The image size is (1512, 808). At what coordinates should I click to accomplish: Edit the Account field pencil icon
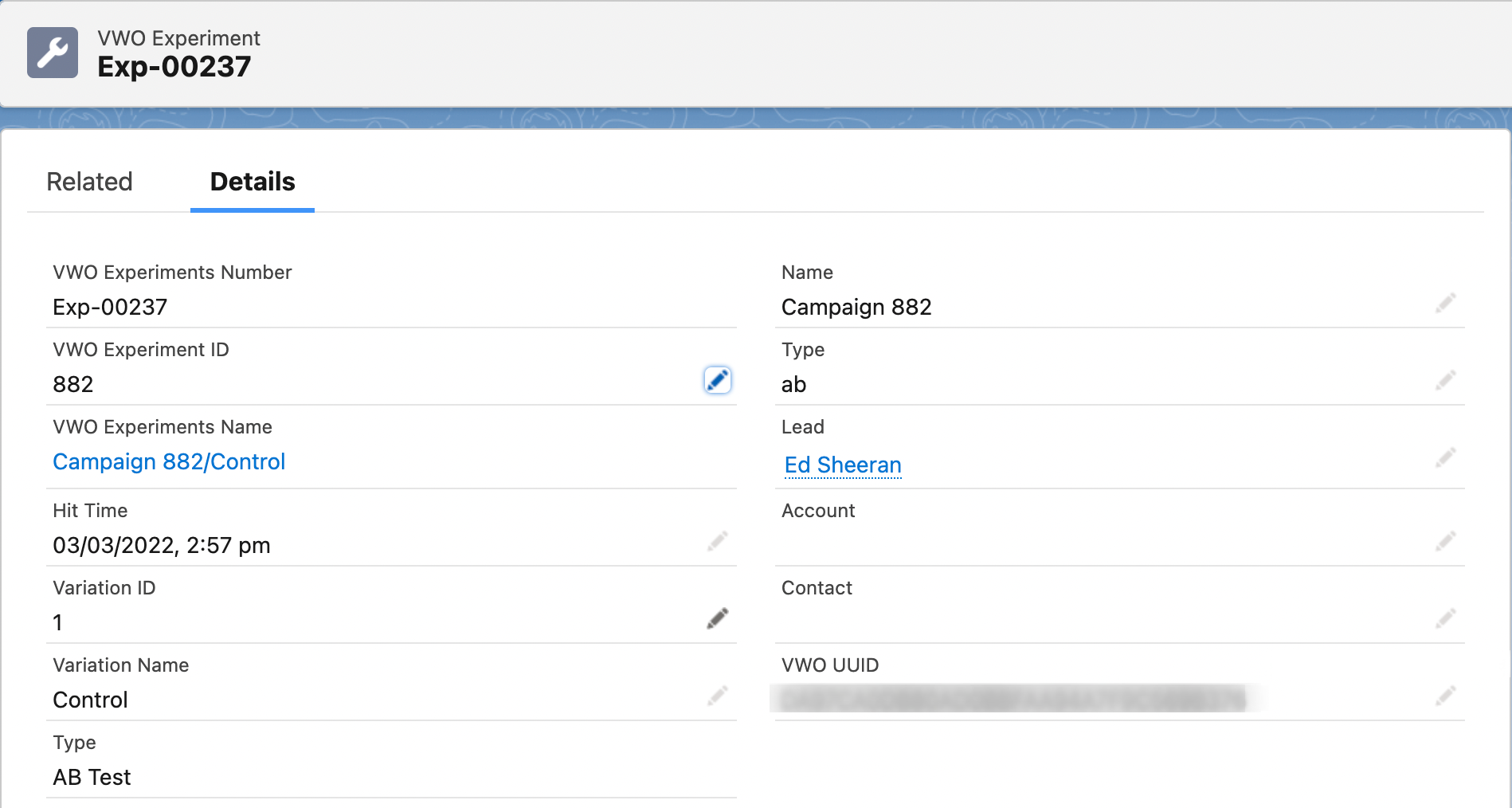(1445, 541)
